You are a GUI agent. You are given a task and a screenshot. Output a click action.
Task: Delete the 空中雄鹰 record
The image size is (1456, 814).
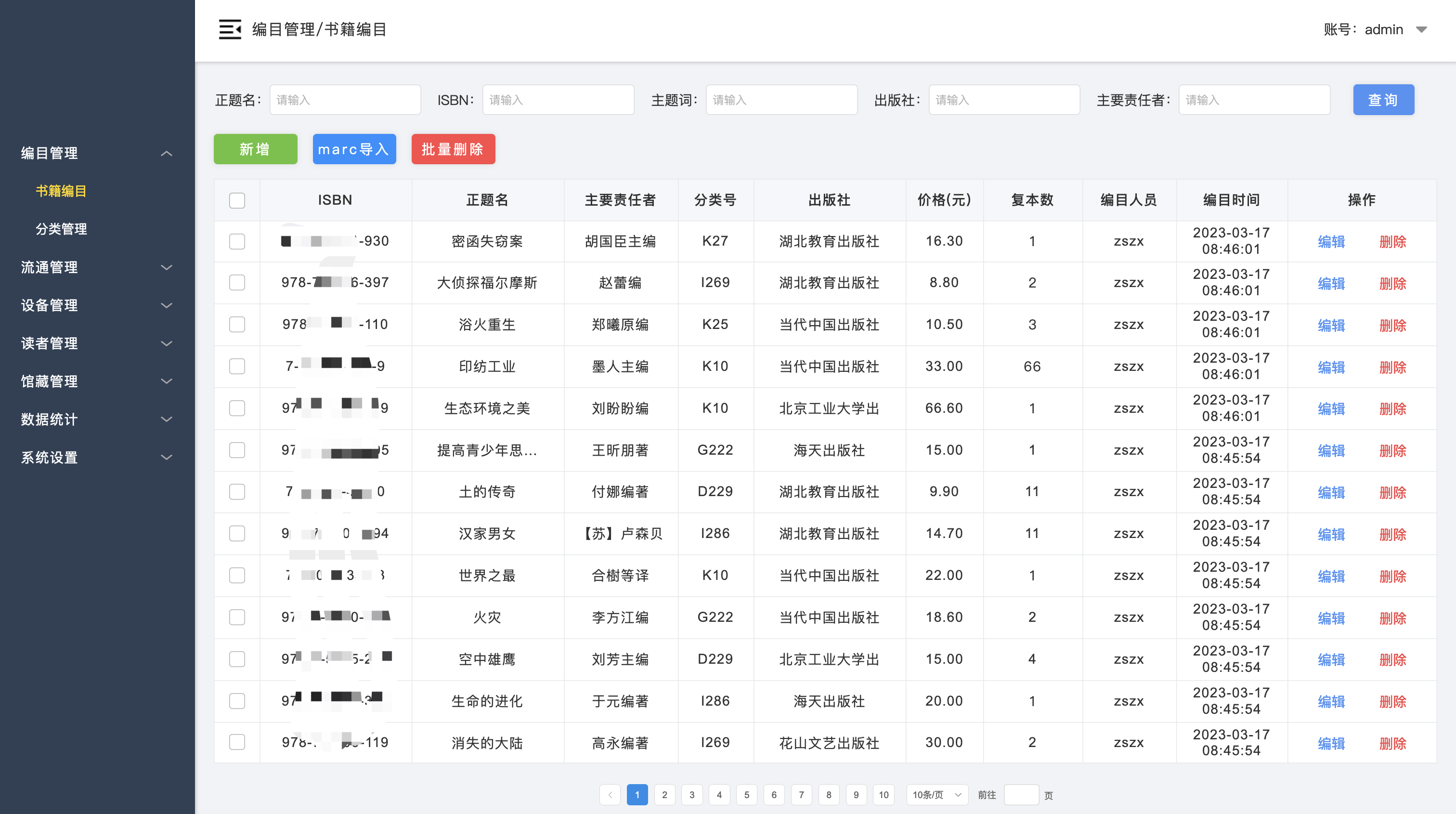click(1393, 660)
